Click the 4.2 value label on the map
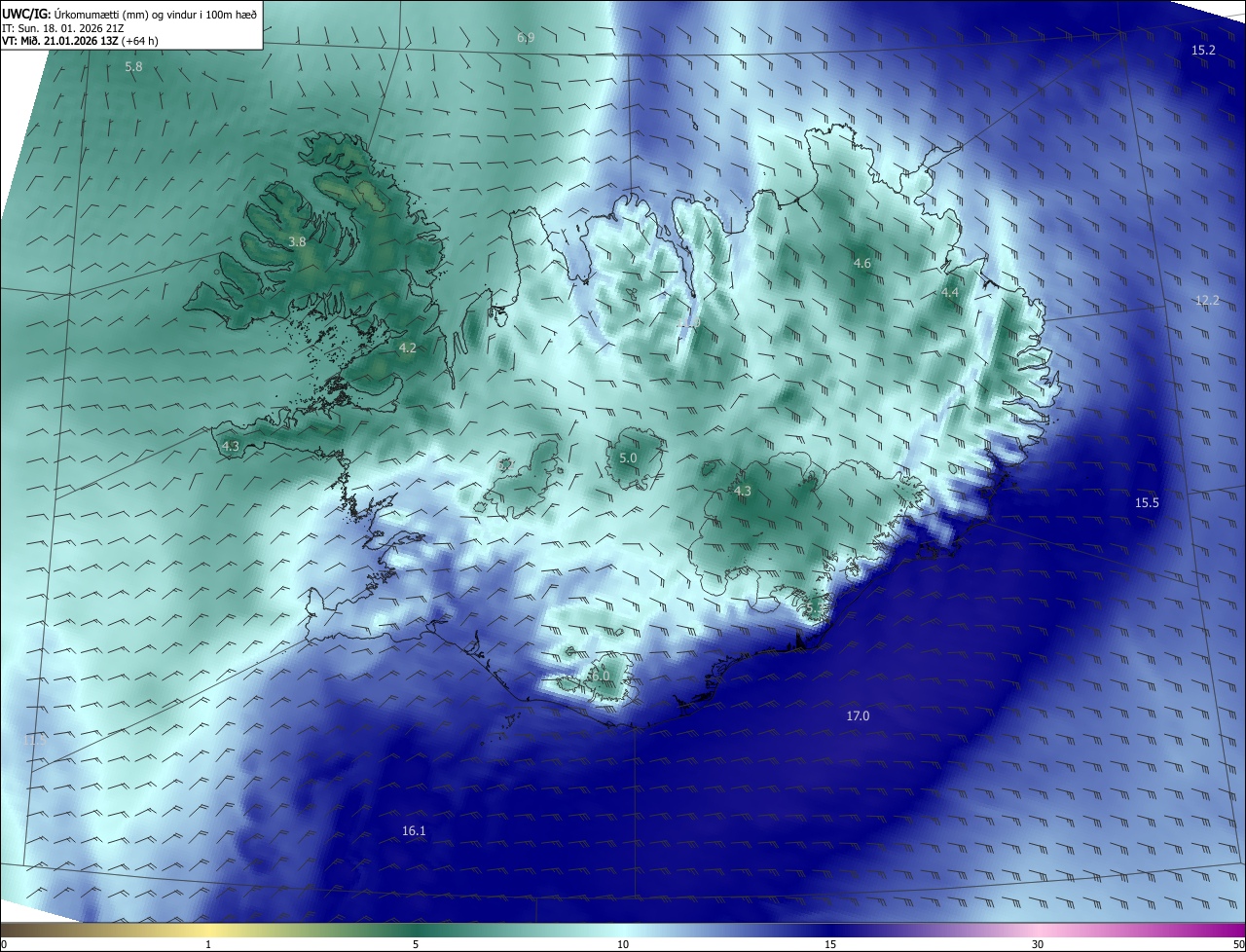The height and width of the screenshot is (952, 1246). pos(408,348)
